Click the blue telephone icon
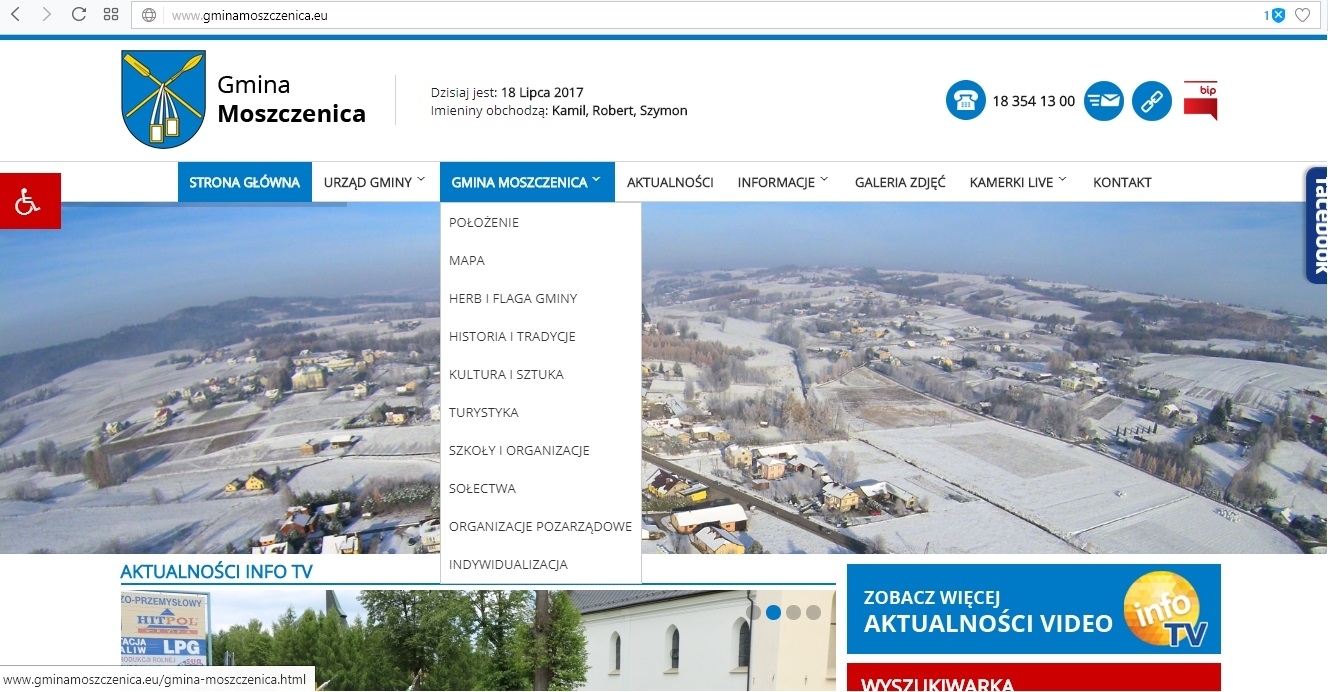The width and height of the screenshot is (1328, 692). [x=965, y=101]
